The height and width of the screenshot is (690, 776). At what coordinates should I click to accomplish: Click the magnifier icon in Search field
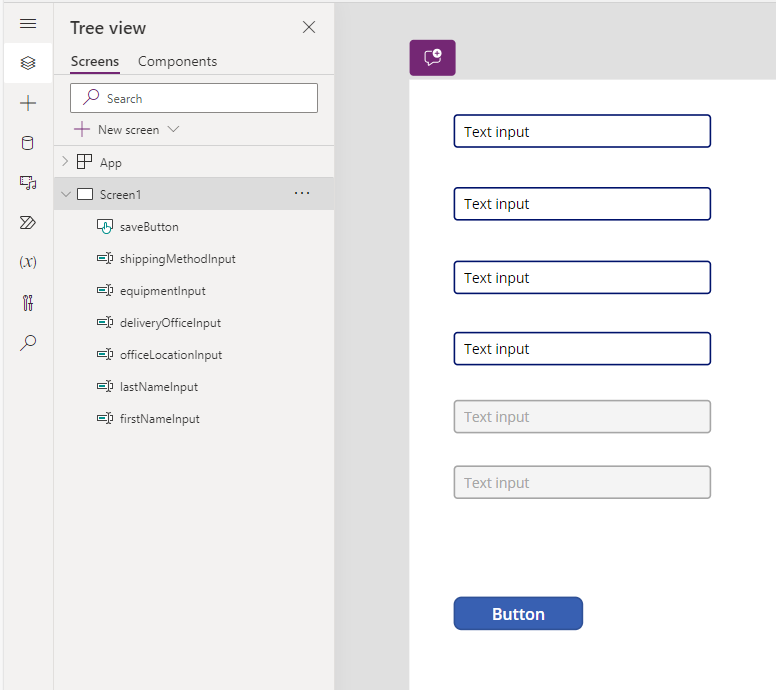(91, 97)
